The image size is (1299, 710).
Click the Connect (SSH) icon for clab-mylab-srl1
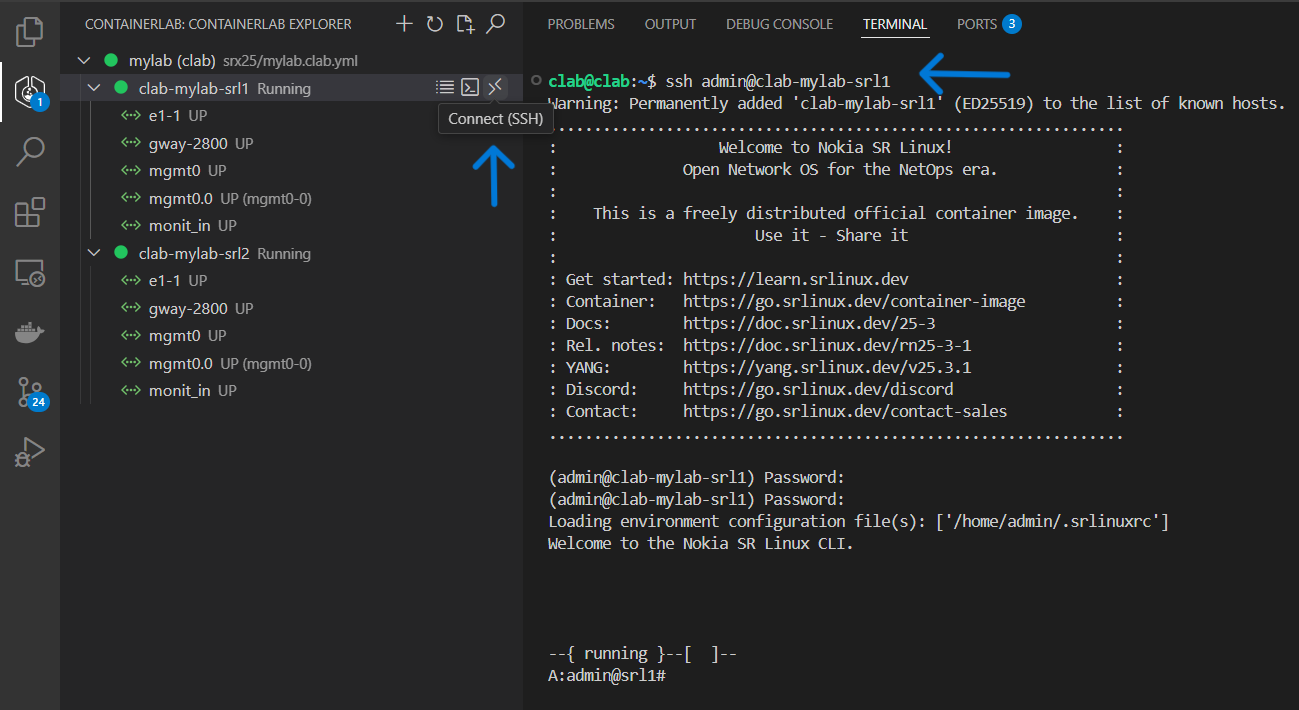(x=495, y=88)
